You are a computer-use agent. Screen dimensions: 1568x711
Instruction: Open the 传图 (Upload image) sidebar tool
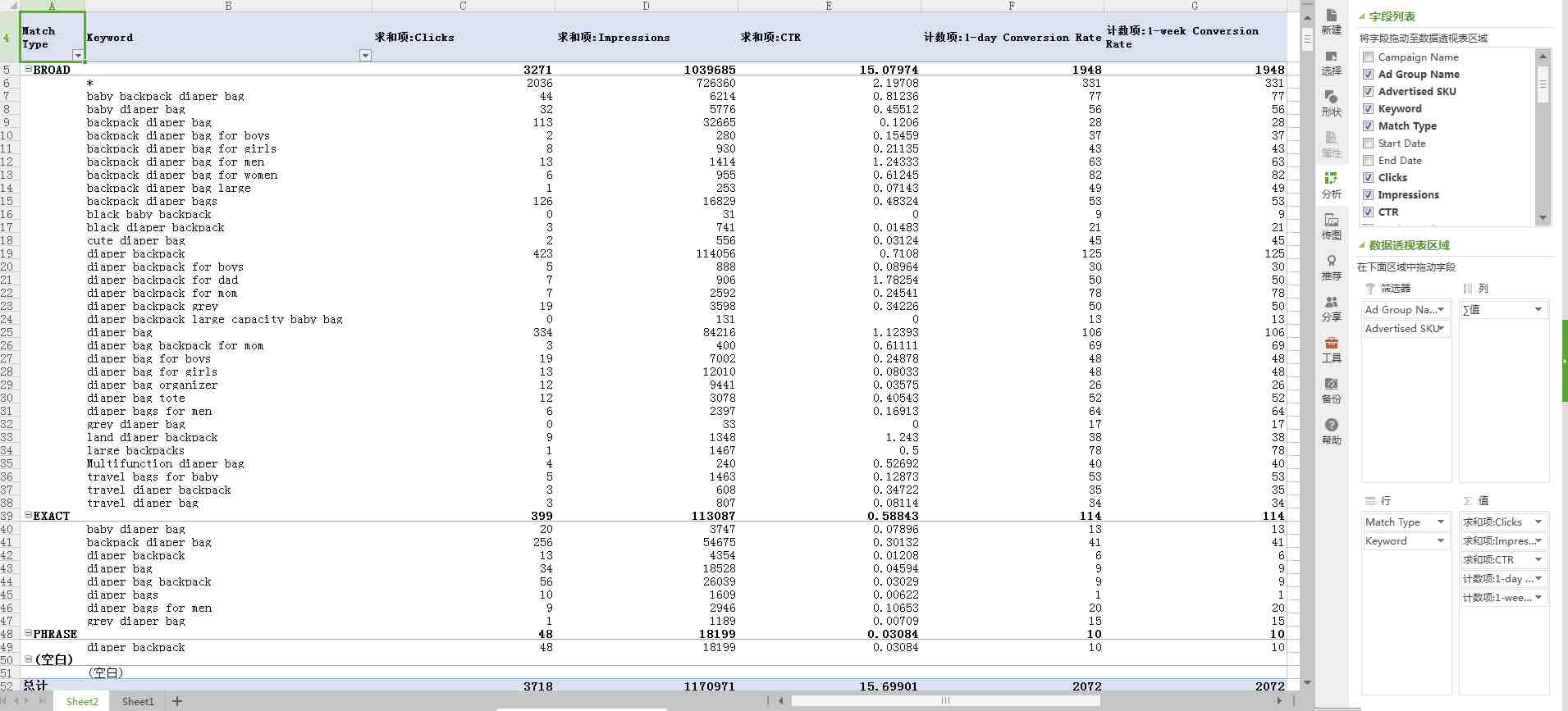(x=1331, y=226)
